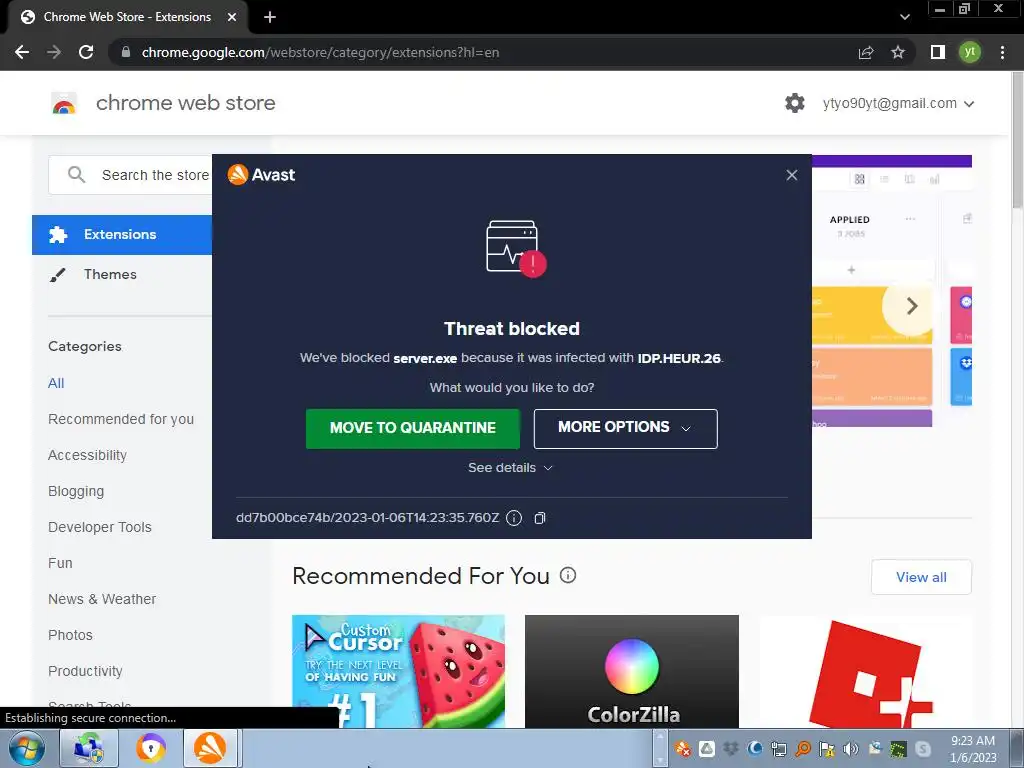
Task: Open Chrome three-dot menu
Action: coord(1002,52)
